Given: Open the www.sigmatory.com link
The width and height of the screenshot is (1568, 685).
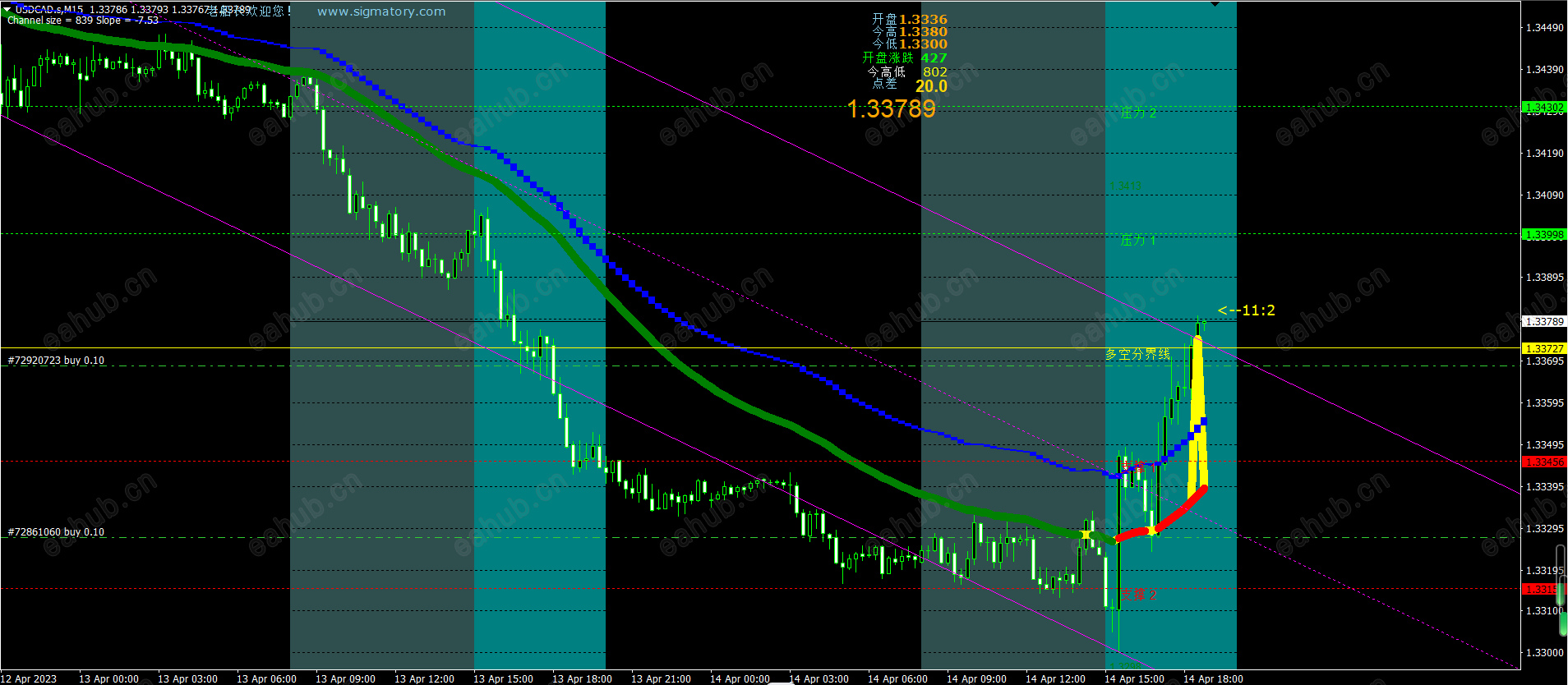Looking at the screenshot, I should [x=381, y=11].
